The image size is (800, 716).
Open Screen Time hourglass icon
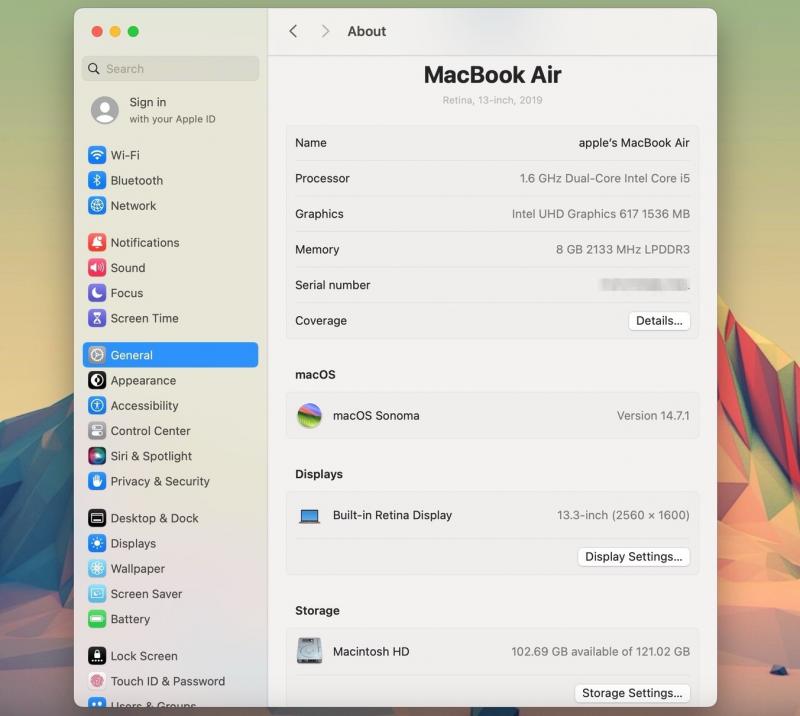[x=97, y=318]
